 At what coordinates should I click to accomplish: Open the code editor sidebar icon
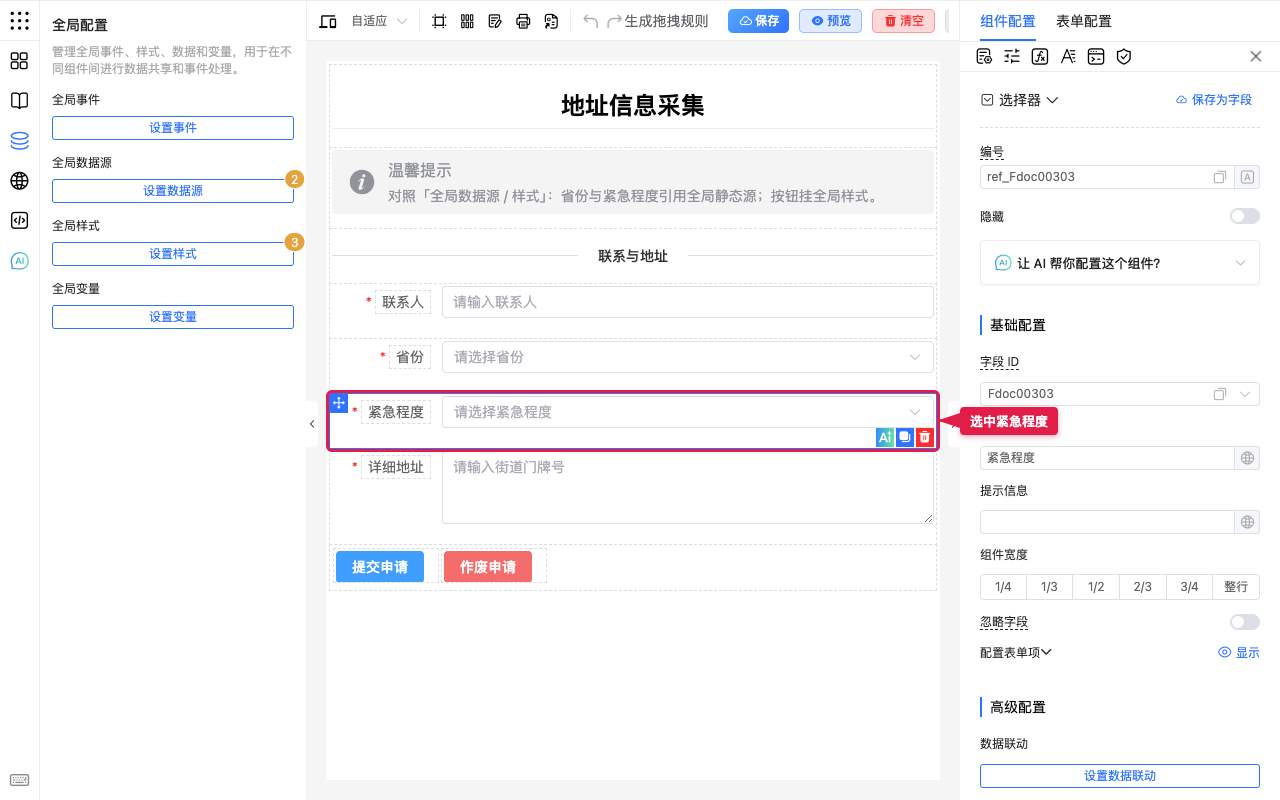pyautogui.click(x=19, y=221)
